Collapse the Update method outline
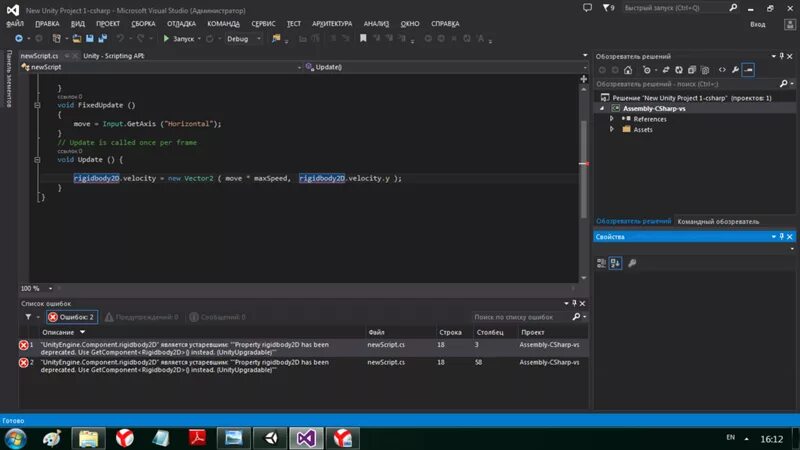Viewport: 800px width, 450px height. (37, 160)
